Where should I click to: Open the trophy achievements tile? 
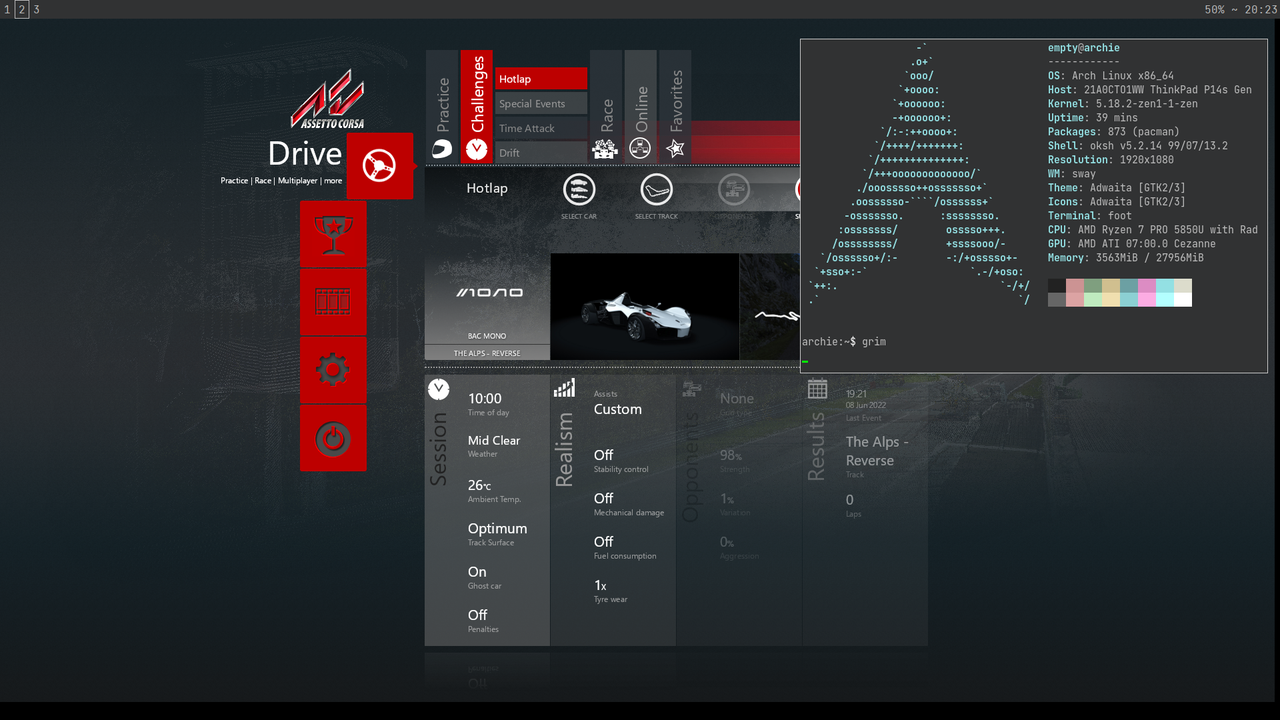pyautogui.click(x=333, y=234)
